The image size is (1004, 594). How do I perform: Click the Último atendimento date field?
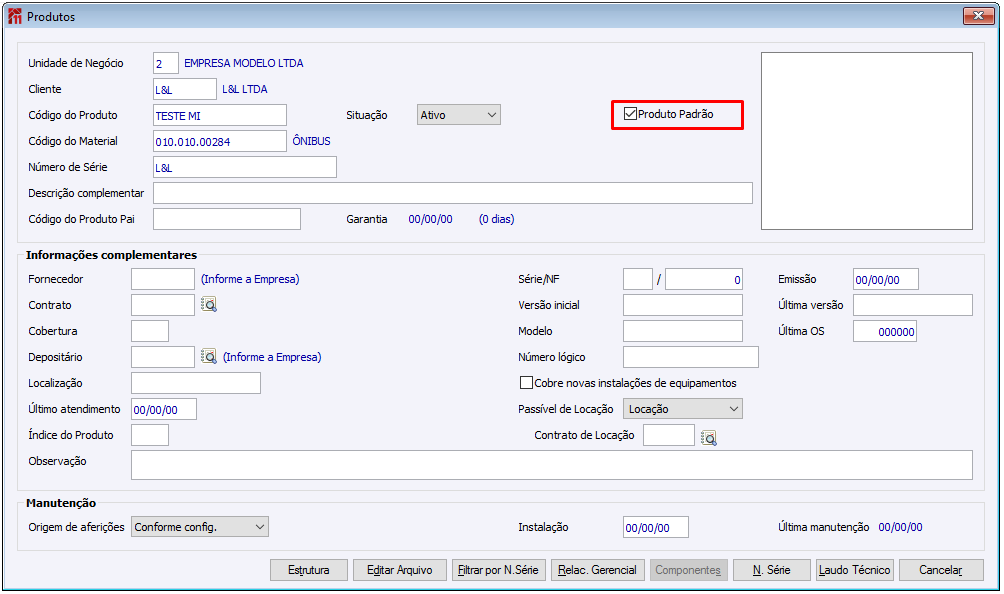pyautogui.click(x=164, y=409)
